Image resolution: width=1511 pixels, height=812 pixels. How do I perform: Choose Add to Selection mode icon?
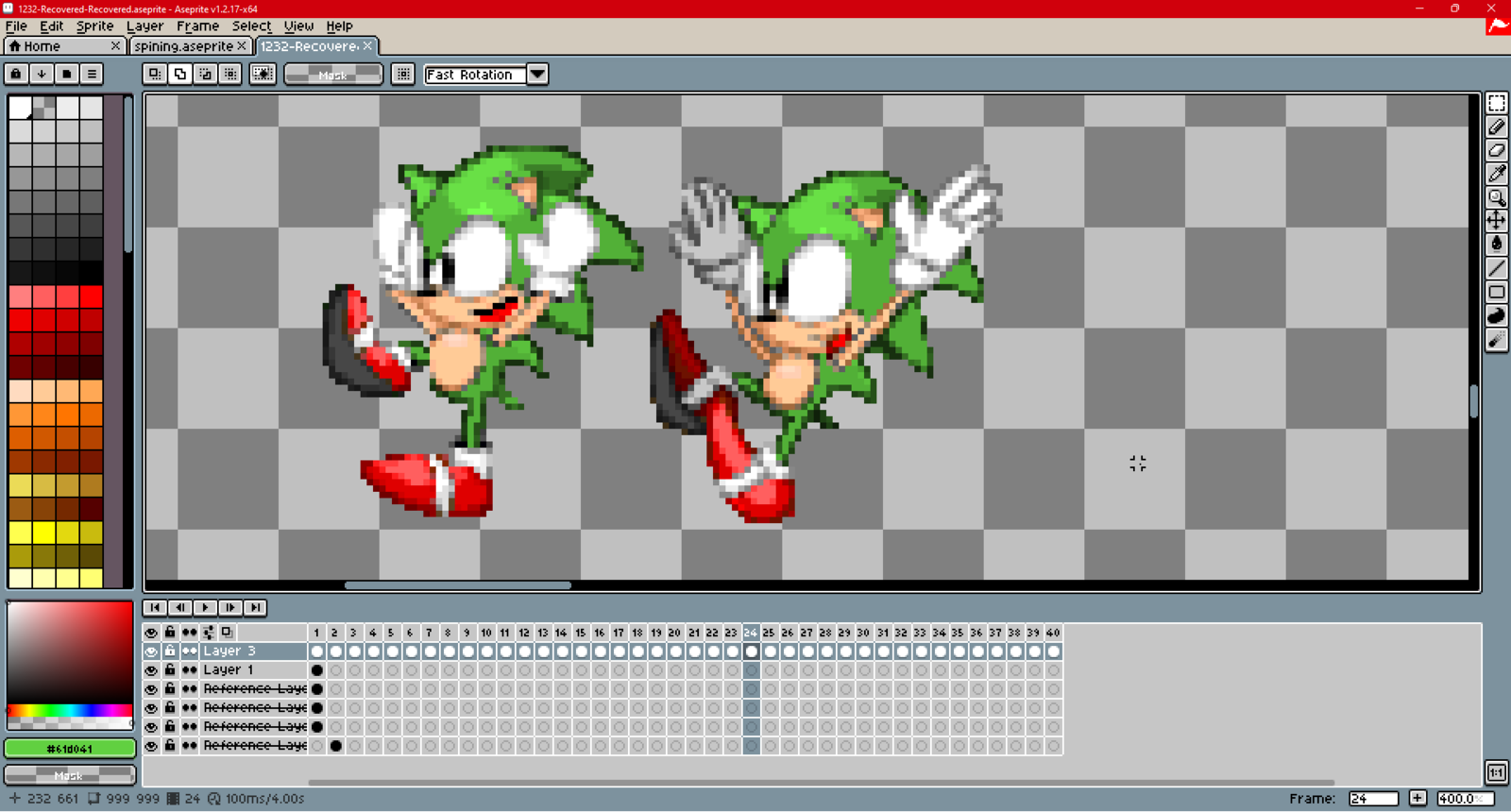180,74
